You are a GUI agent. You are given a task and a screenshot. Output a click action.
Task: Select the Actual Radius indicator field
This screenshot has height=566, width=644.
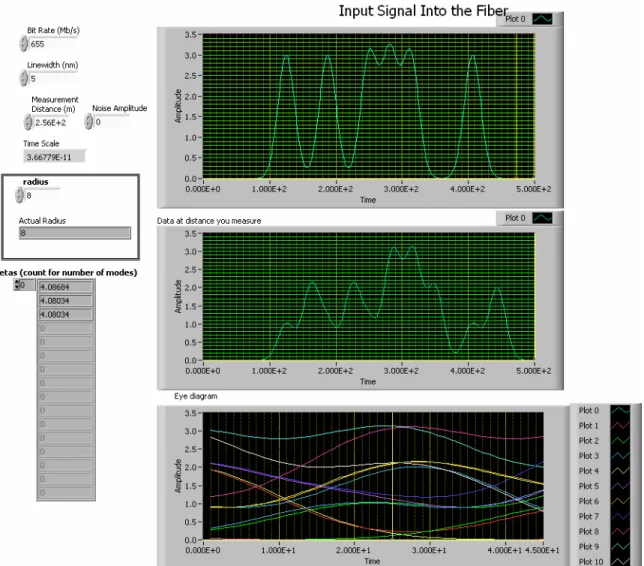[75, 233]
